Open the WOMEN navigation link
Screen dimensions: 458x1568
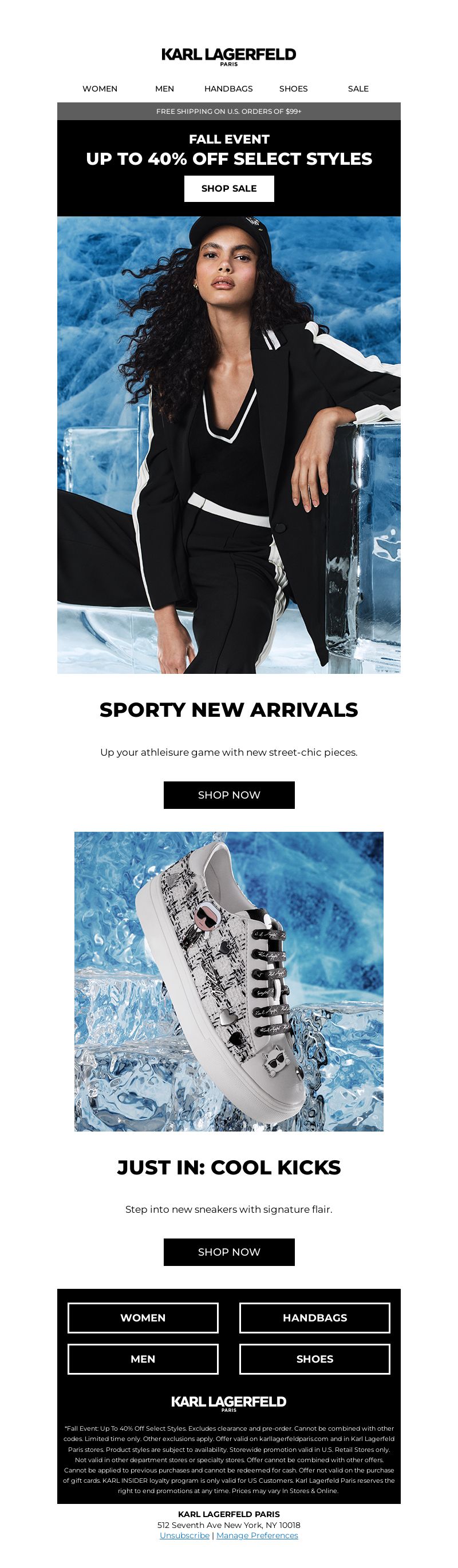(x=100, y=89)
